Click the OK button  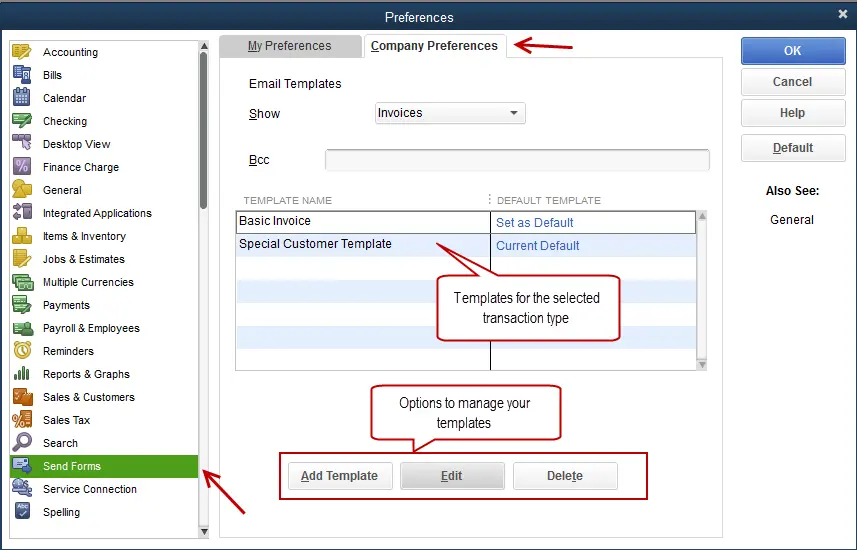(x=792, y=51)
